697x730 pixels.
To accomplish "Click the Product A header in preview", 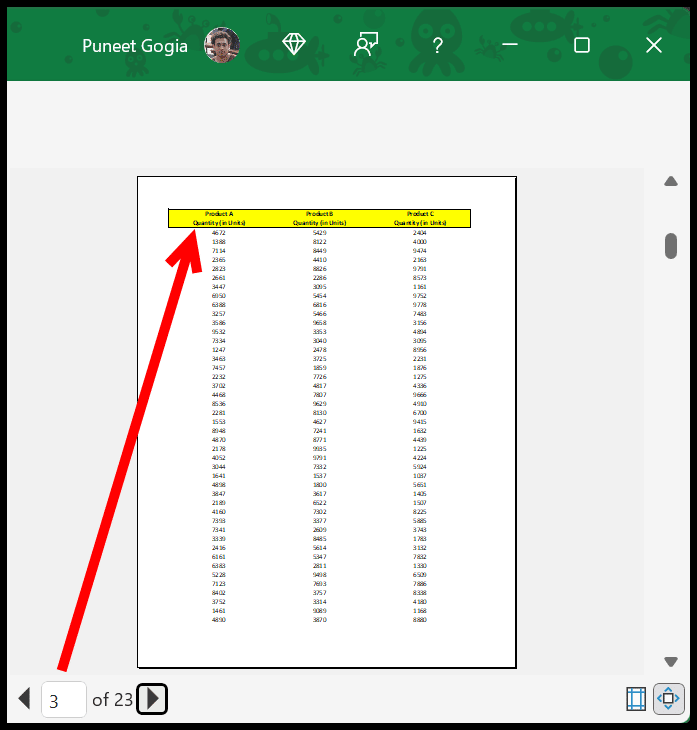I will tap(219, 214).
